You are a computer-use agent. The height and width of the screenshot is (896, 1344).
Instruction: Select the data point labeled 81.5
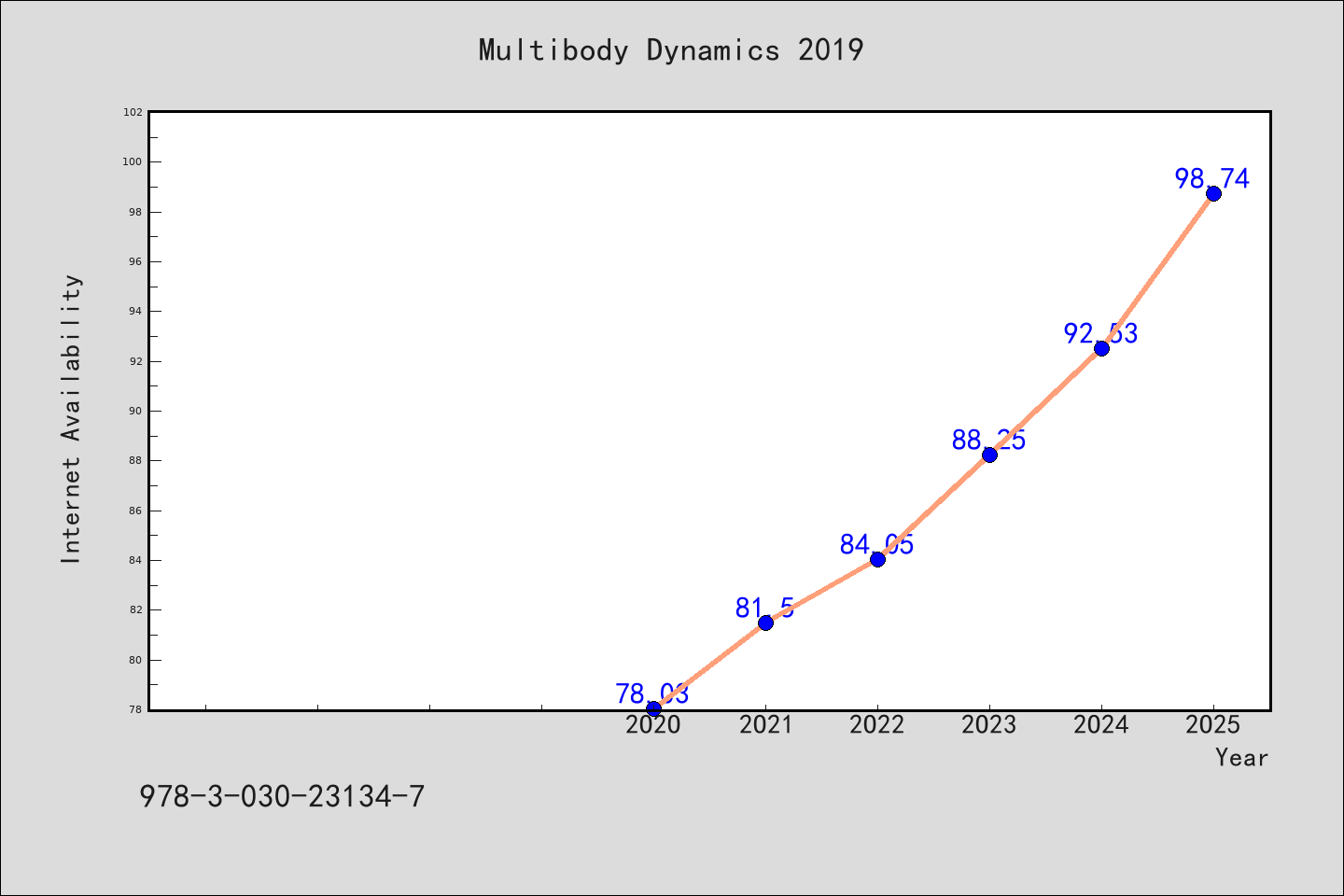(765, 623)
